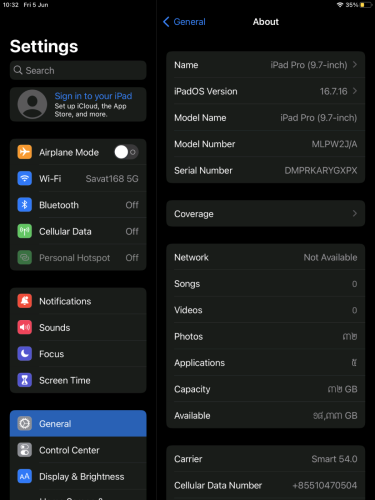Viewport: 375px width, 500px height.
Task: Click the Savat168 5G network name
Action: (112, 179)
